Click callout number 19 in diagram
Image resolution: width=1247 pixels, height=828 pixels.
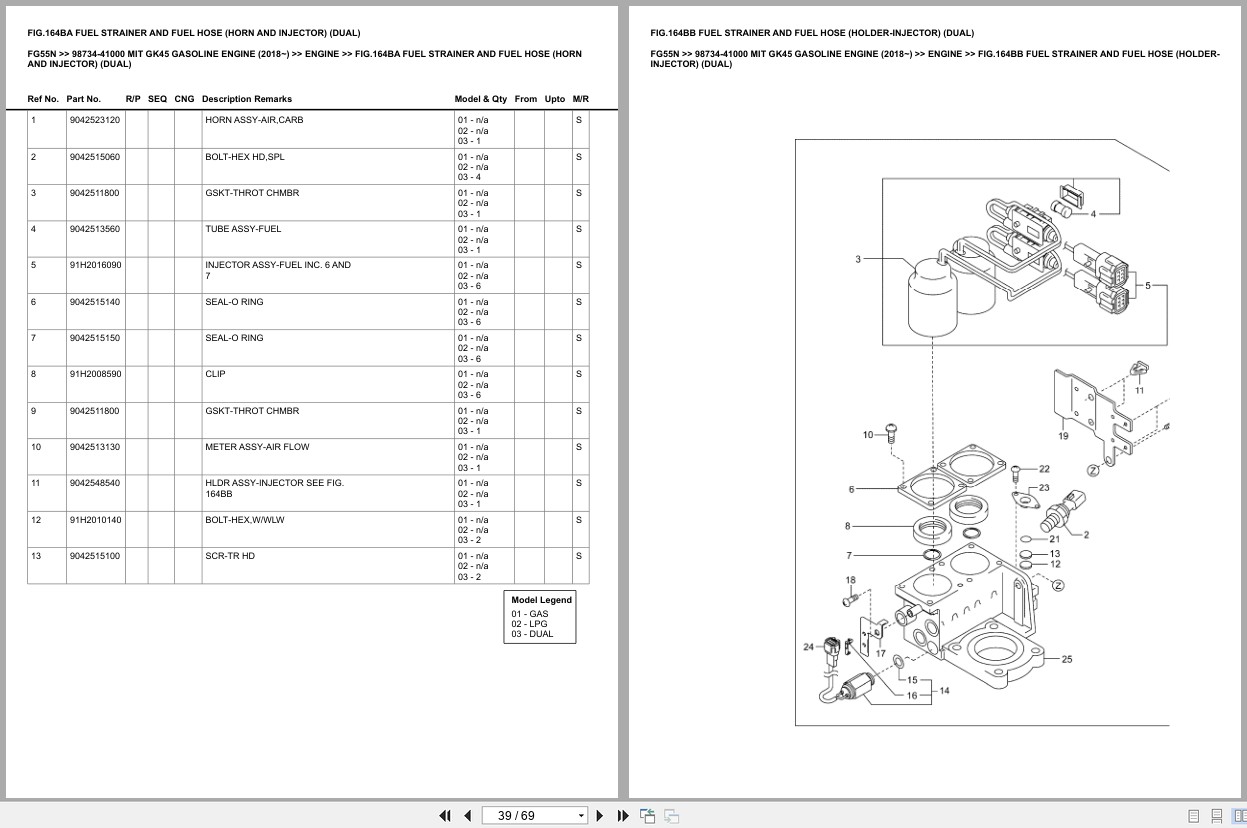click(1063, 436)
